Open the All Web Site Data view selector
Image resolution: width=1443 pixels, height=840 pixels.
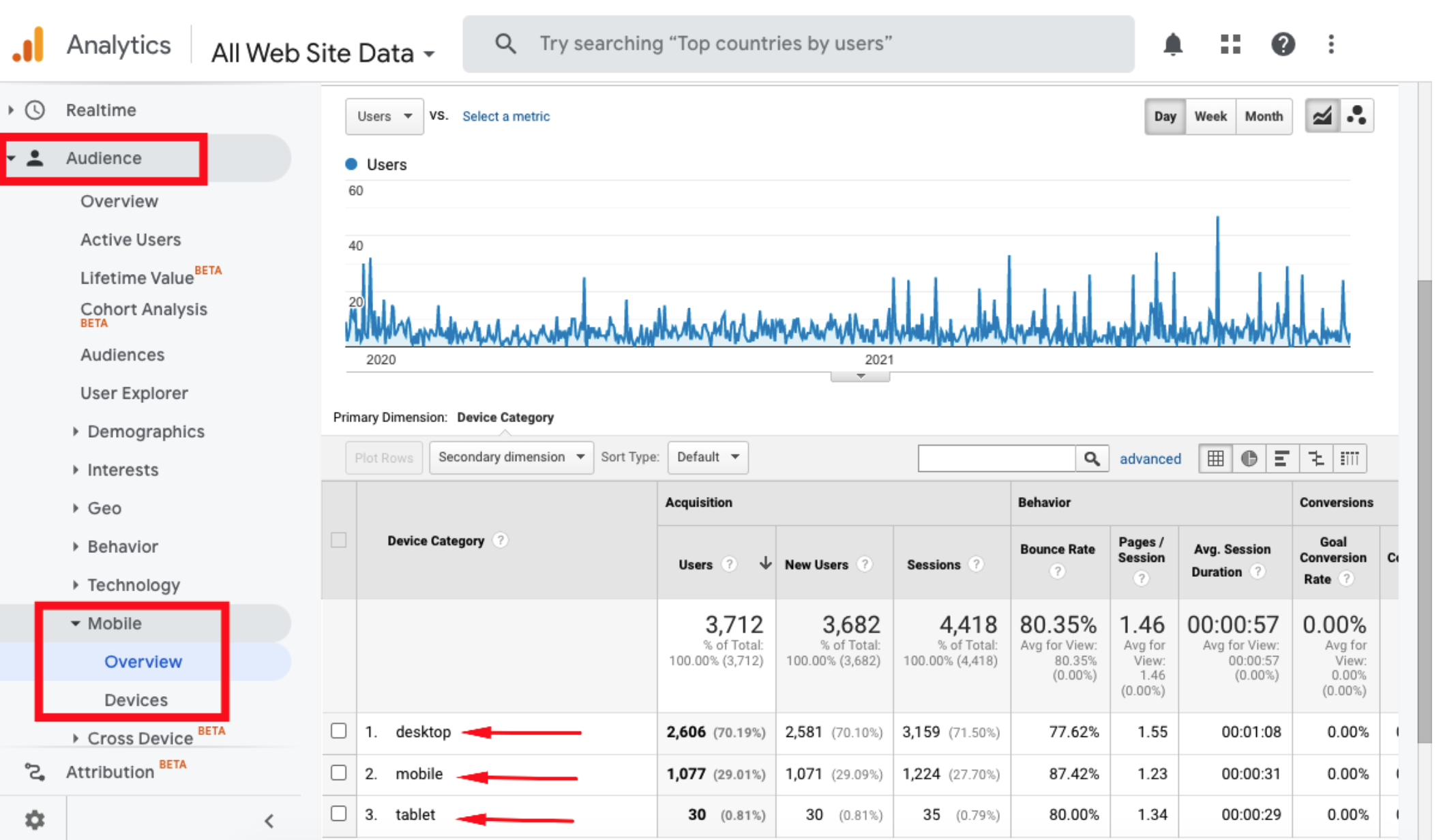click(323, 52)
